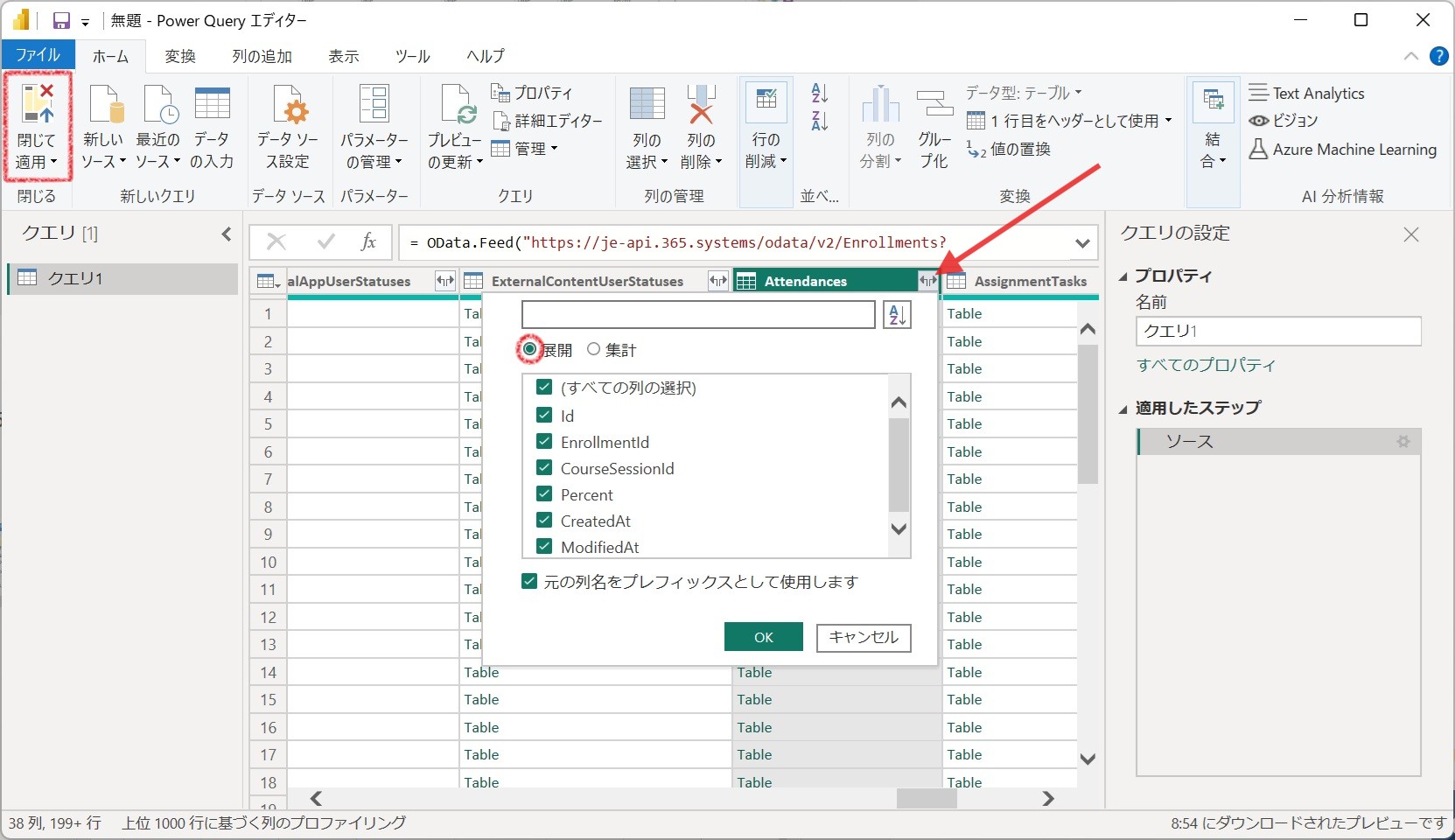Click Choose Columns (列の選択) icon

647,104
